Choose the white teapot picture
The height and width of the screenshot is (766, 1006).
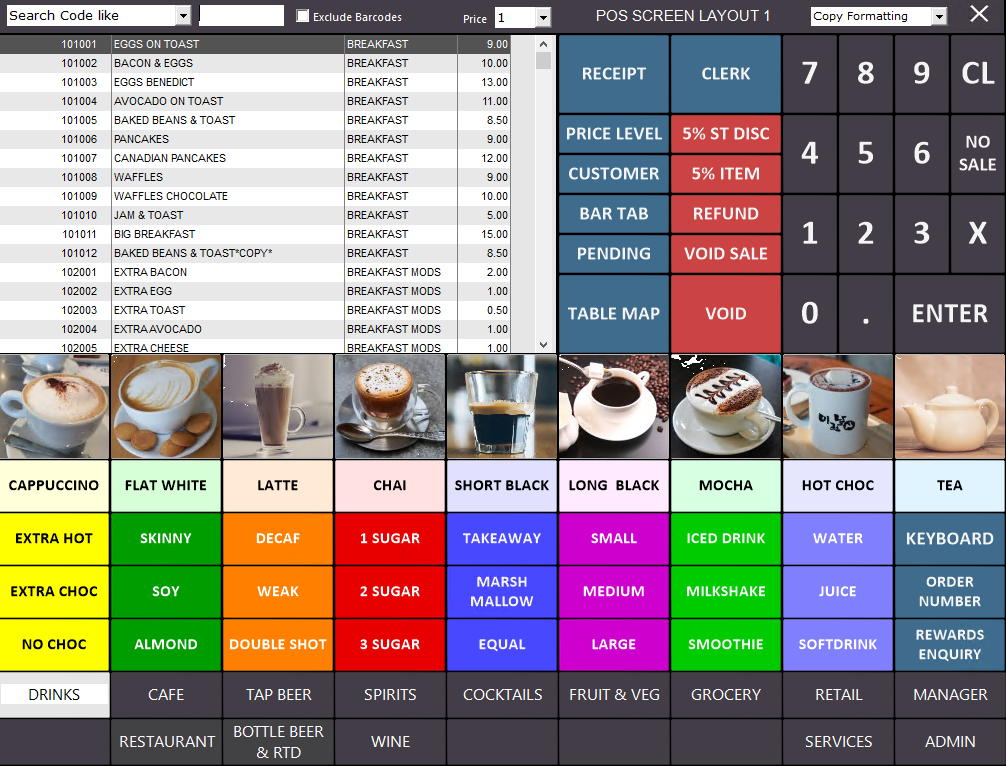(x=950, y=406)
